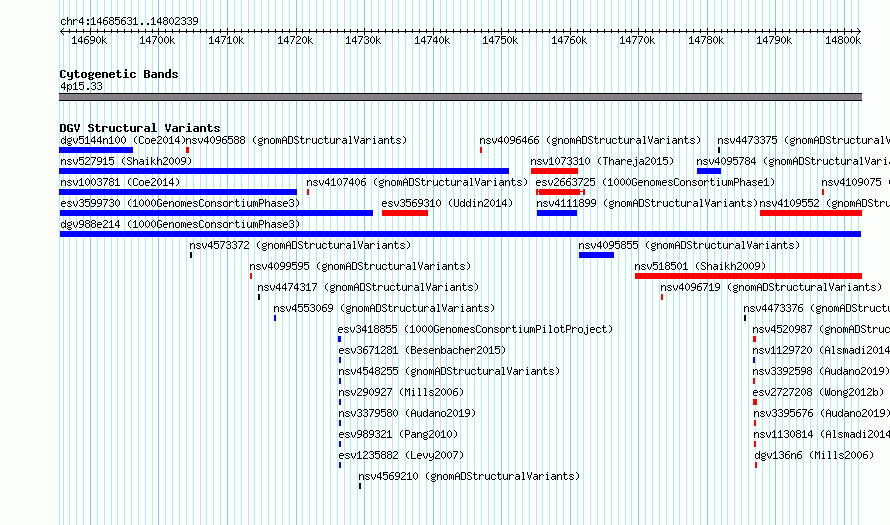Image resolution: width=890 pixels, height=525 pixels.
Task: Click the nsv4095855 blue variant bar
Action: click(x=597, y=255)
